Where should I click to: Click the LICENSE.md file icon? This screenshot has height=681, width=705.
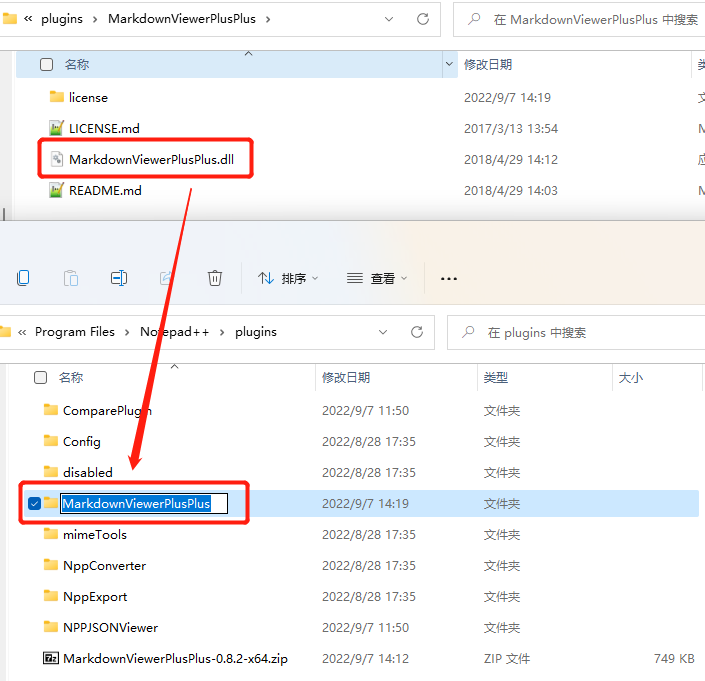click(56, 128)
